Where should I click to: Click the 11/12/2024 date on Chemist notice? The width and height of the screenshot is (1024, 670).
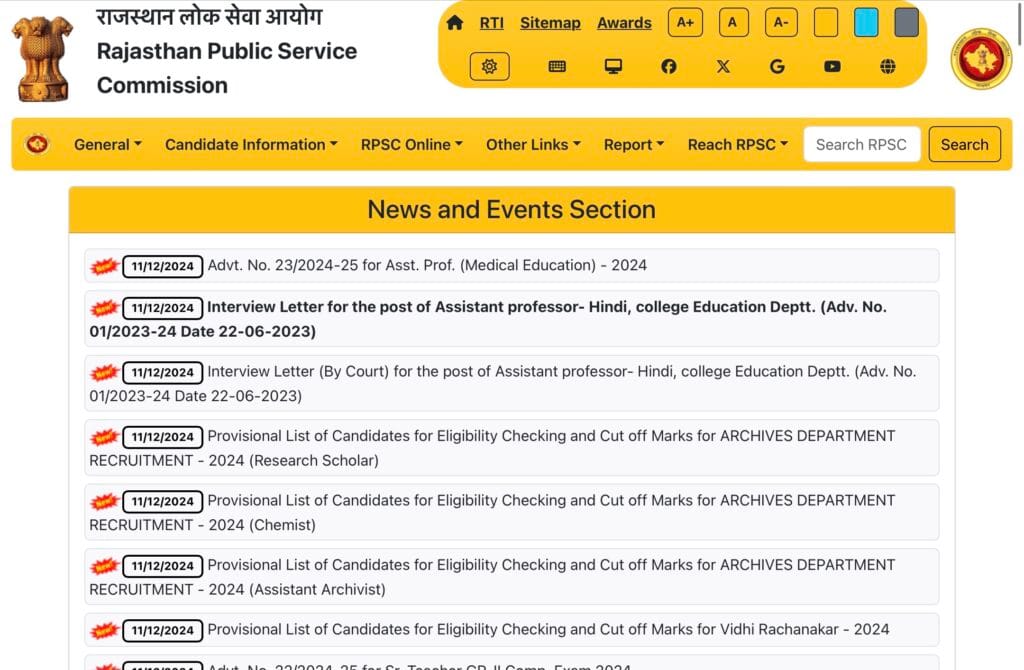163,502
